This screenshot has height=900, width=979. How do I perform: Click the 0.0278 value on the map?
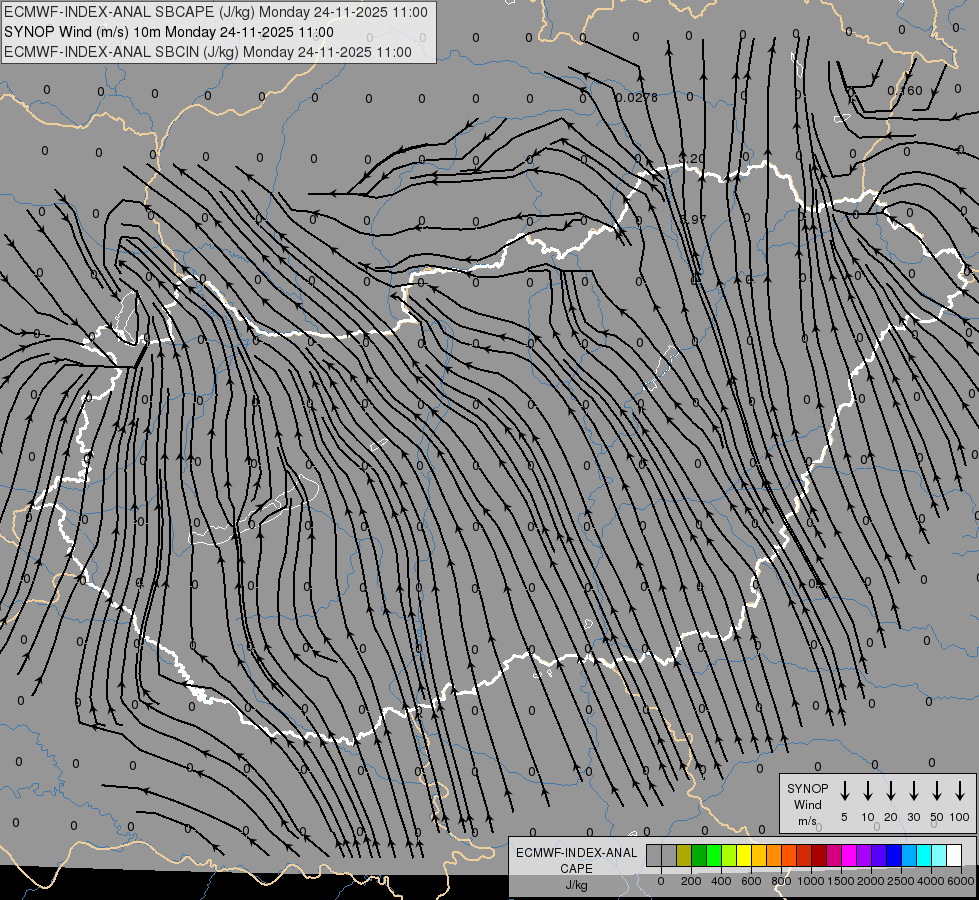coord(636,97)
